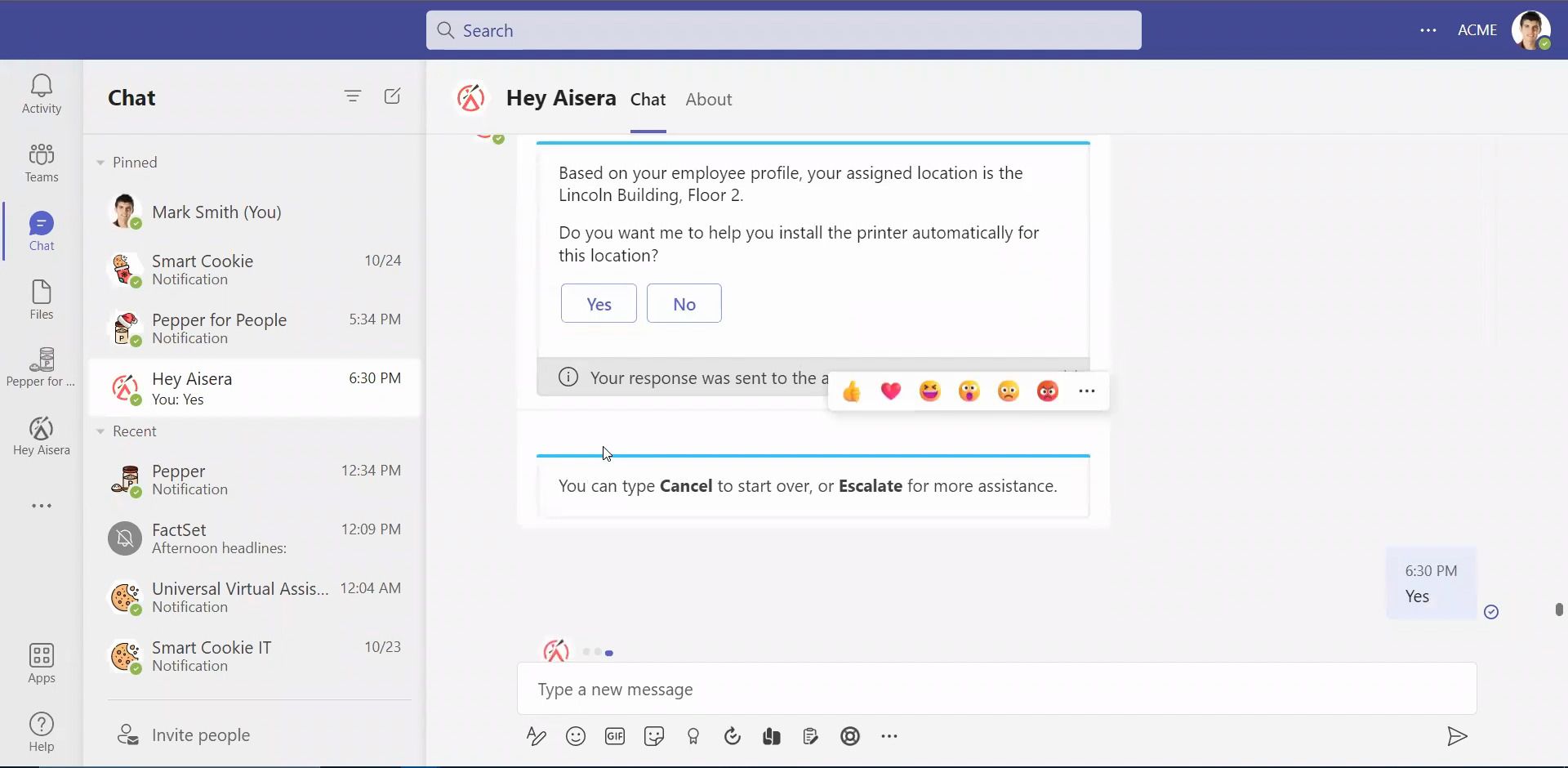
Task: Open the Apps store icon
Action: [x=42, y=663]
